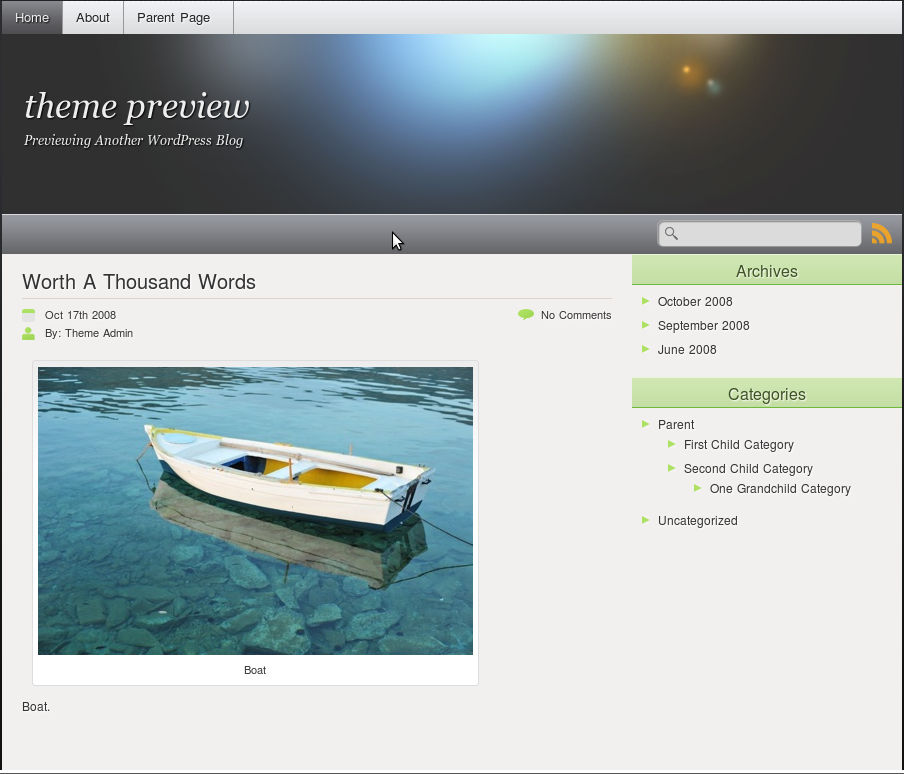This screenshot has width=904, height=774.
Task: Open the Worth A Thousand Words post
Action: pyautogui.click(x=139, y=282)
